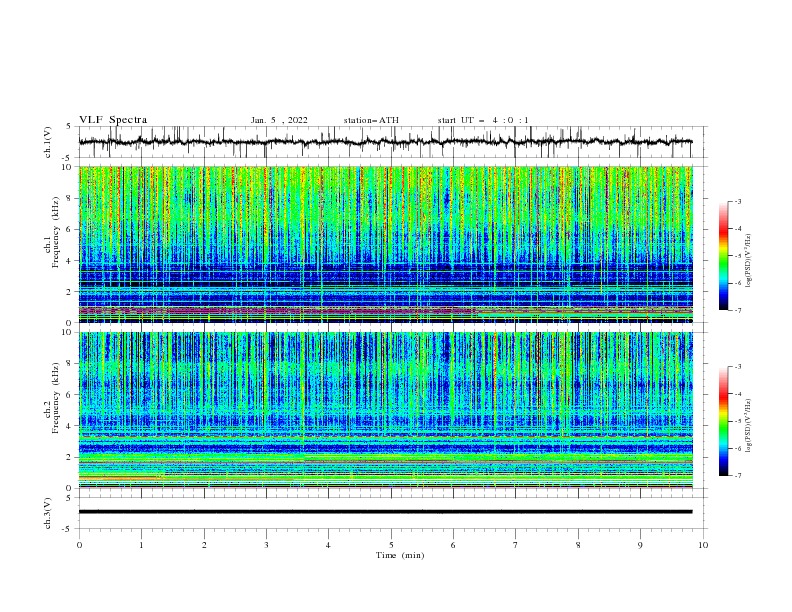Click the "2" minute tick label
Viewport: 792px width, 612px height.
[x=204, y=545]
